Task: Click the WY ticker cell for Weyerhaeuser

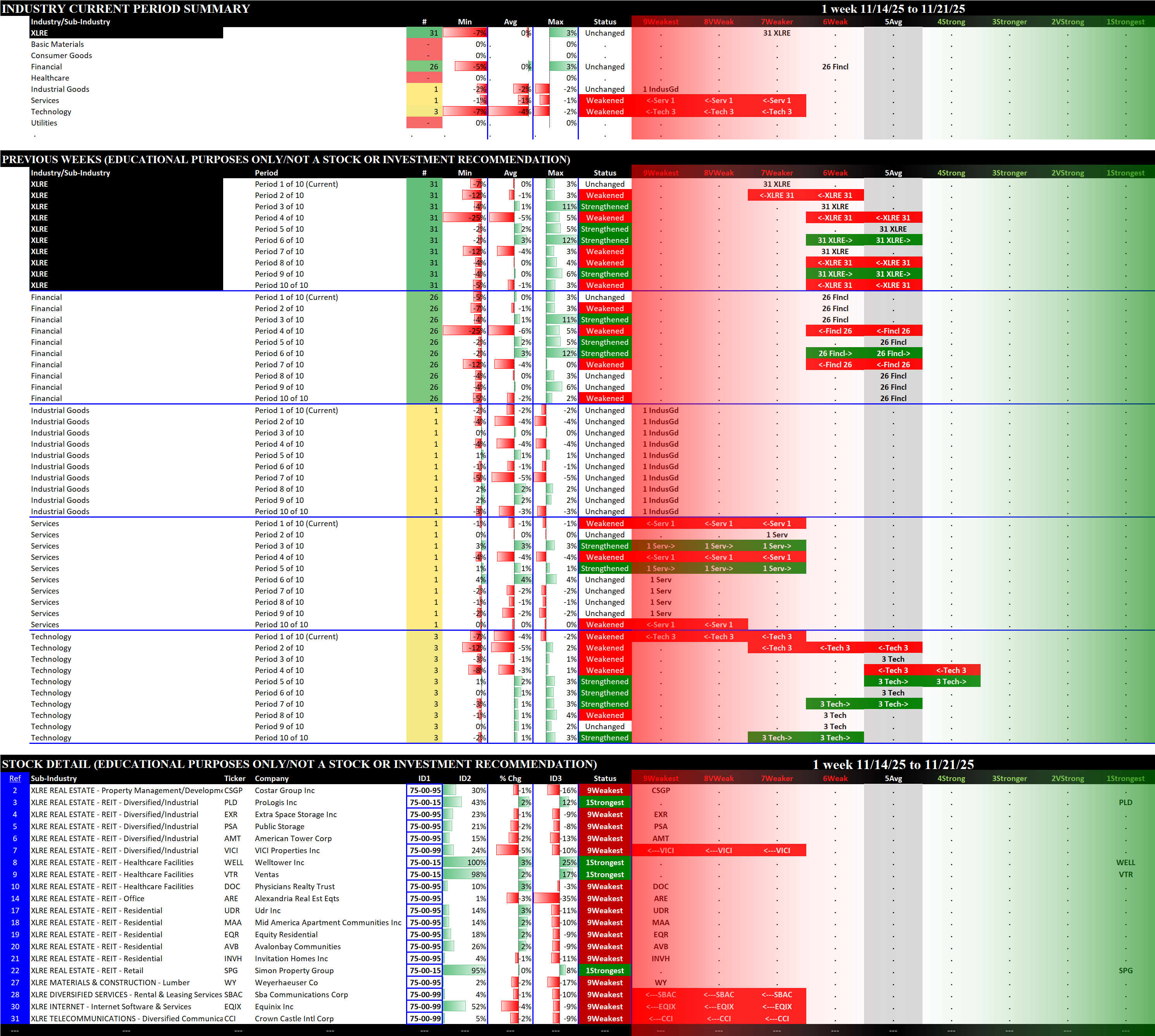Action: click(x=230, y=983)
